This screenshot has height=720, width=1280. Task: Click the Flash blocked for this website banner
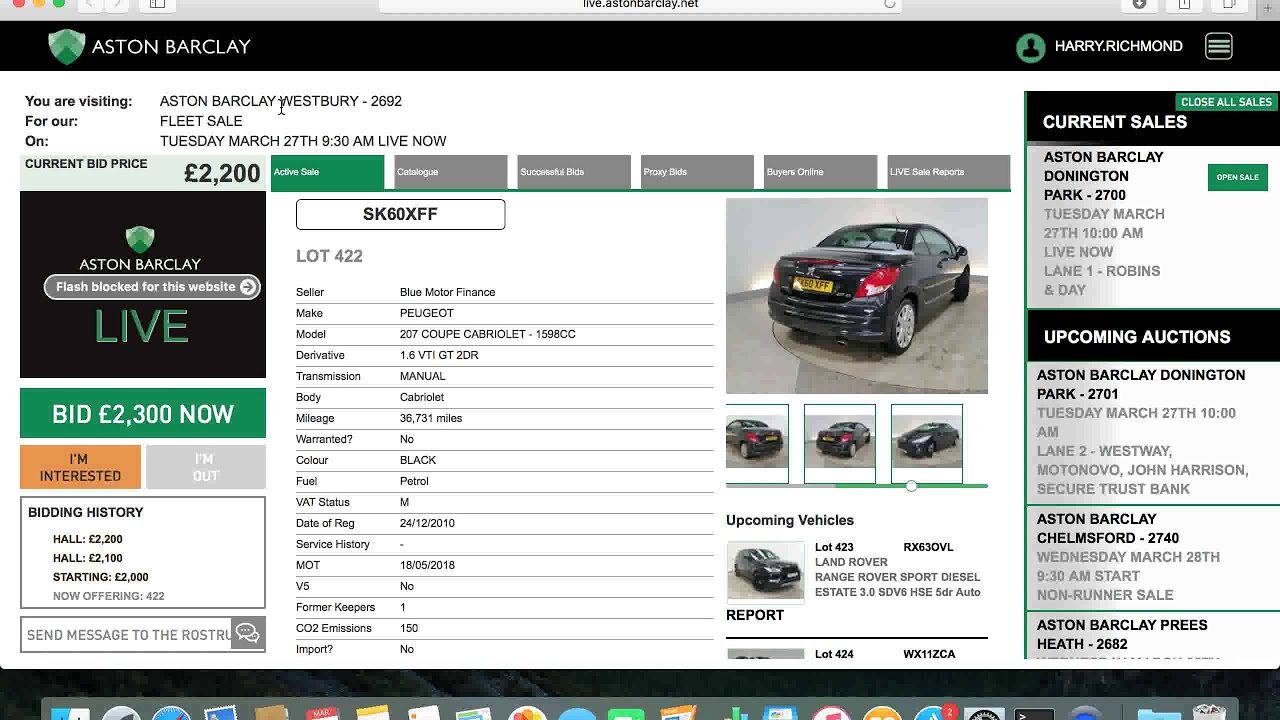click(152, 287)
